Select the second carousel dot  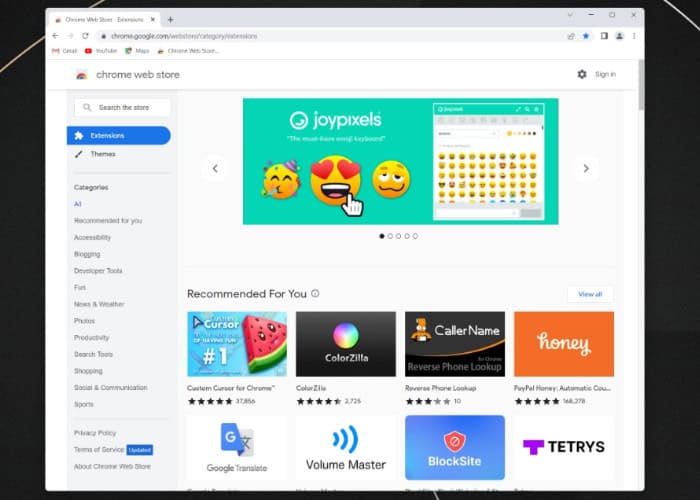390,236
